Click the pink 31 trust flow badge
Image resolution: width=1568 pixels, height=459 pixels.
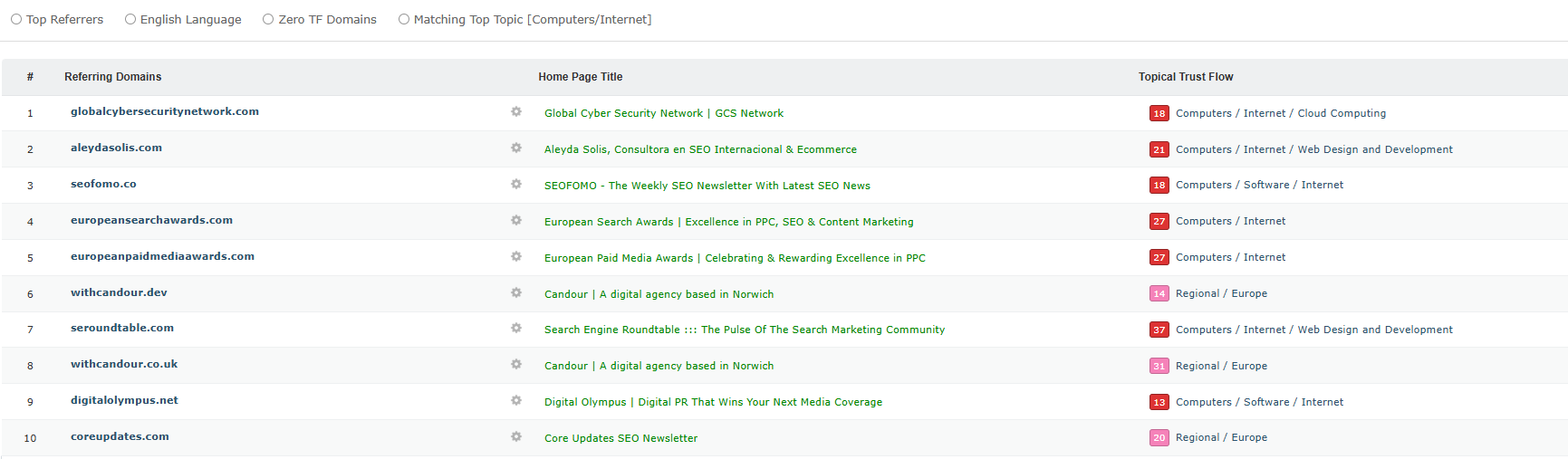click(x=1159, y=366)
